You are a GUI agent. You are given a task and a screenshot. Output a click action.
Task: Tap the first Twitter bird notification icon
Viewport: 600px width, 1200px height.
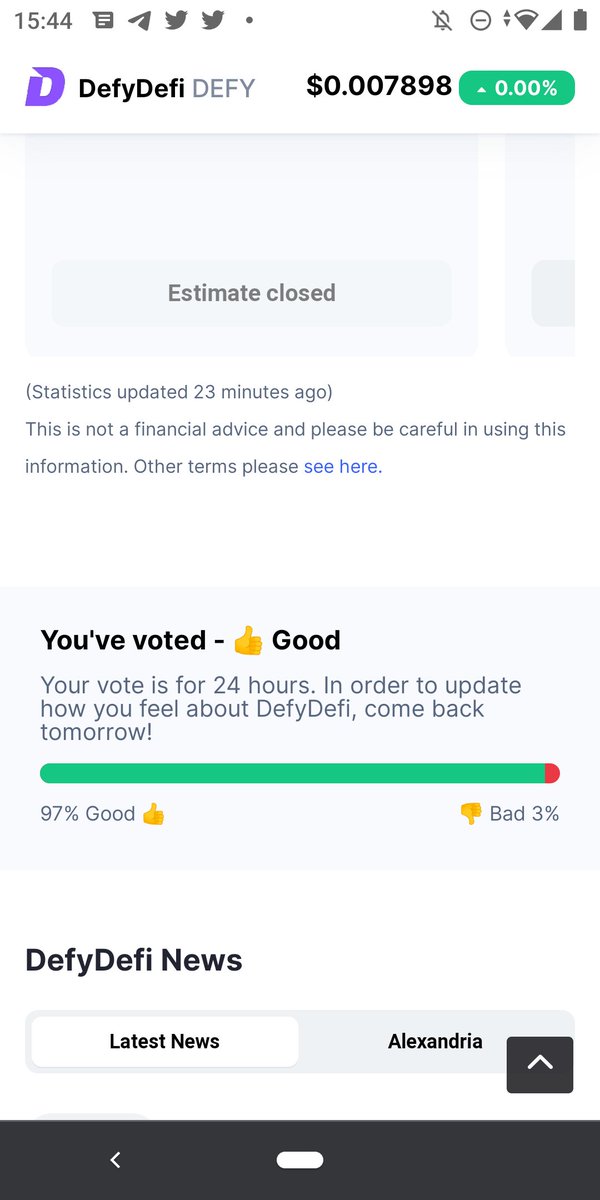click(176, 21)
